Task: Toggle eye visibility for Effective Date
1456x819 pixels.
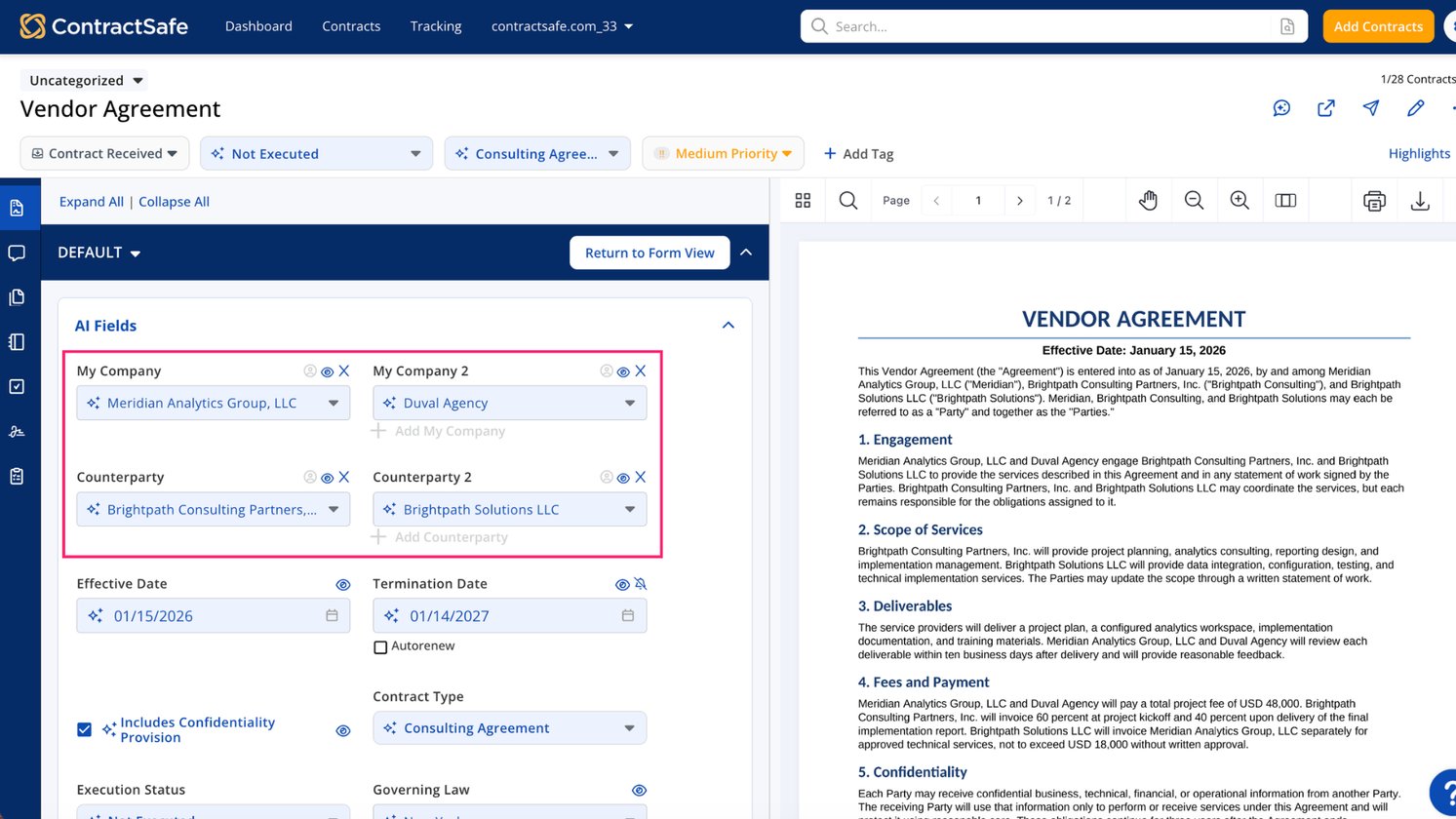Action: [x=342, y=585]
